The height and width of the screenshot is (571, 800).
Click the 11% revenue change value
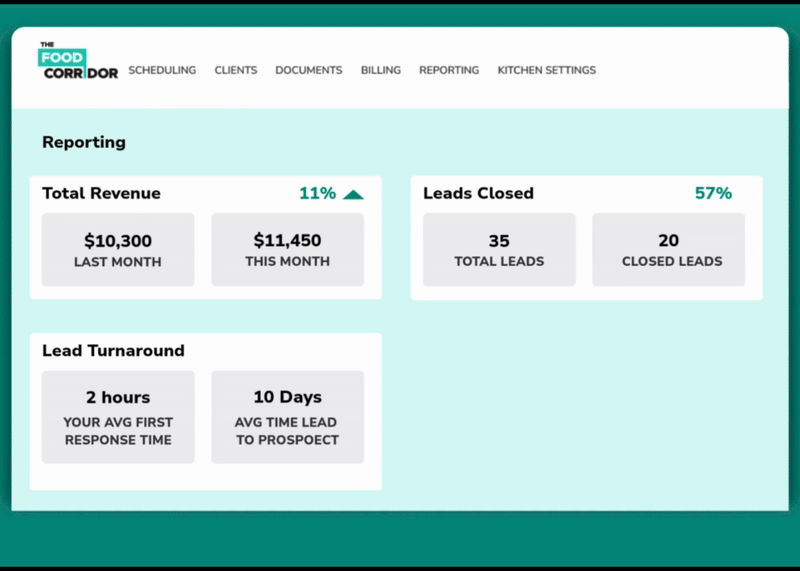[x=317, y=194]
